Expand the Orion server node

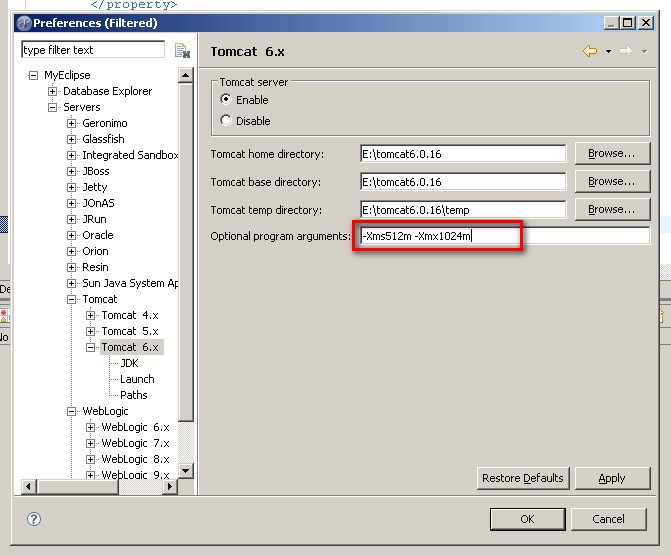tap(71, 251)
